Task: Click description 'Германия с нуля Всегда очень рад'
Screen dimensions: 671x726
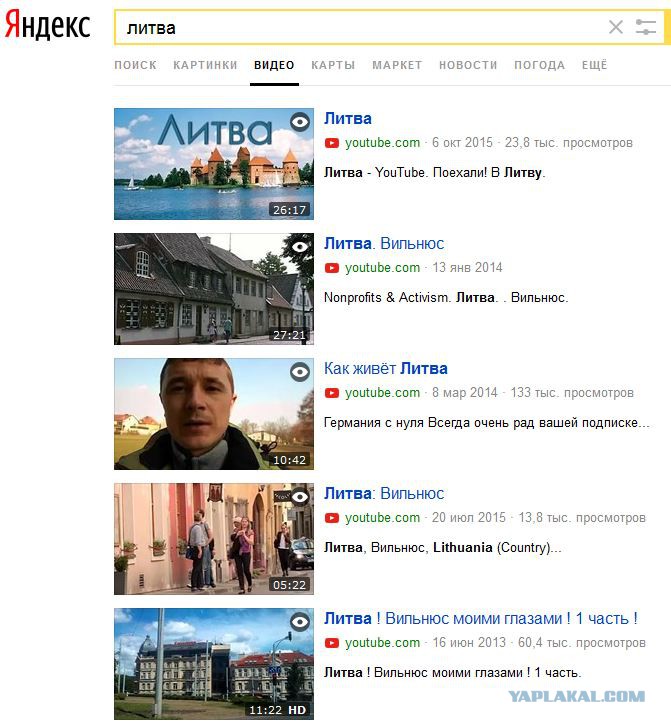Action: pos(487,423)
